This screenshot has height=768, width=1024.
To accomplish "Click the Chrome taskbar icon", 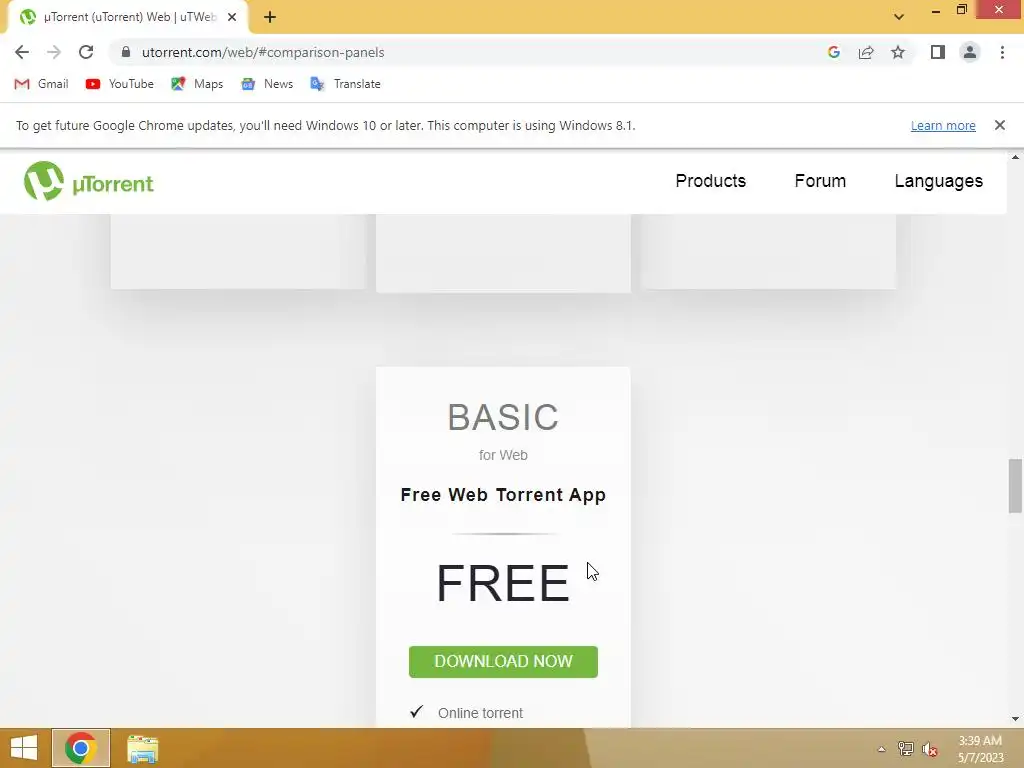I will click(x=81, y=748).
